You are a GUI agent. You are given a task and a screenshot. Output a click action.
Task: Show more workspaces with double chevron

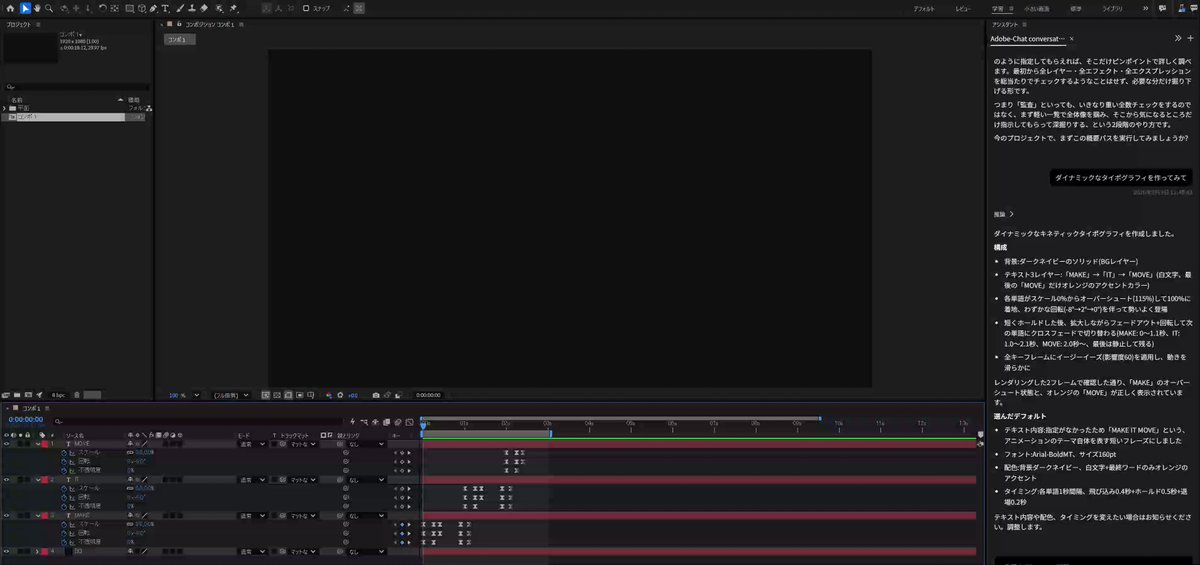1146,9
